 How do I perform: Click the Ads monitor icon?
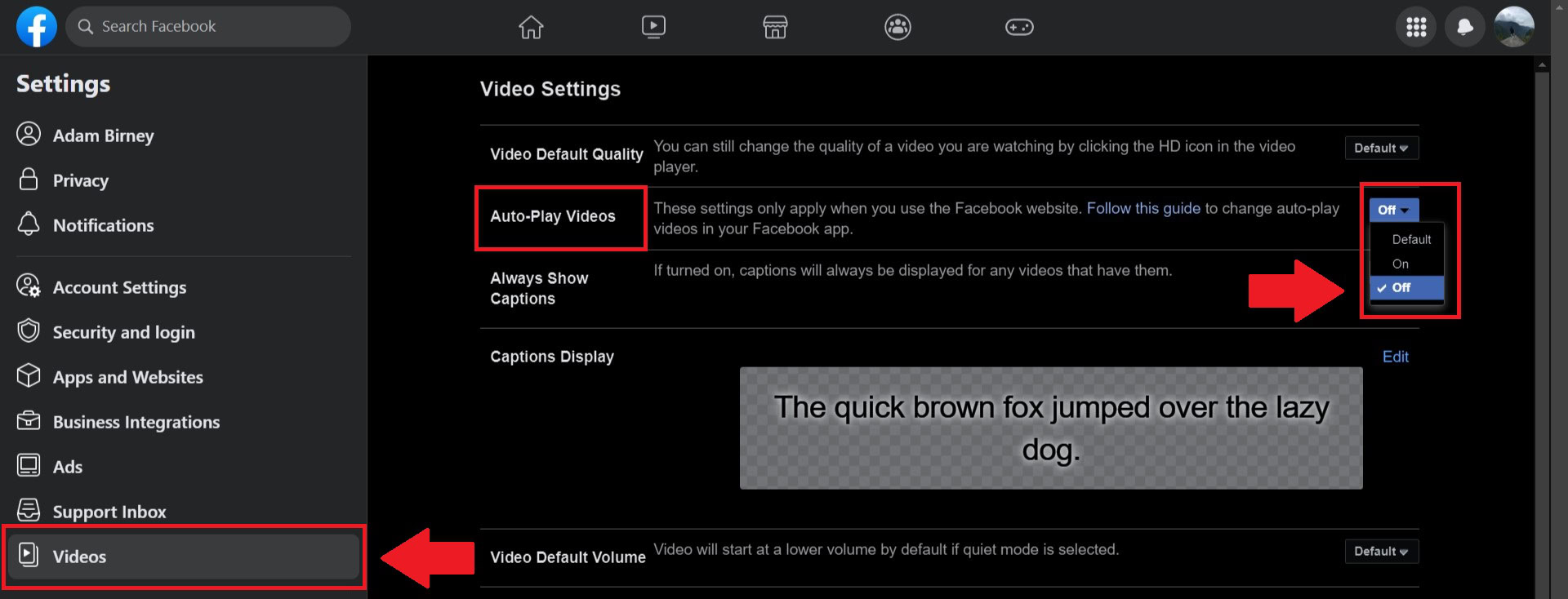29,465
